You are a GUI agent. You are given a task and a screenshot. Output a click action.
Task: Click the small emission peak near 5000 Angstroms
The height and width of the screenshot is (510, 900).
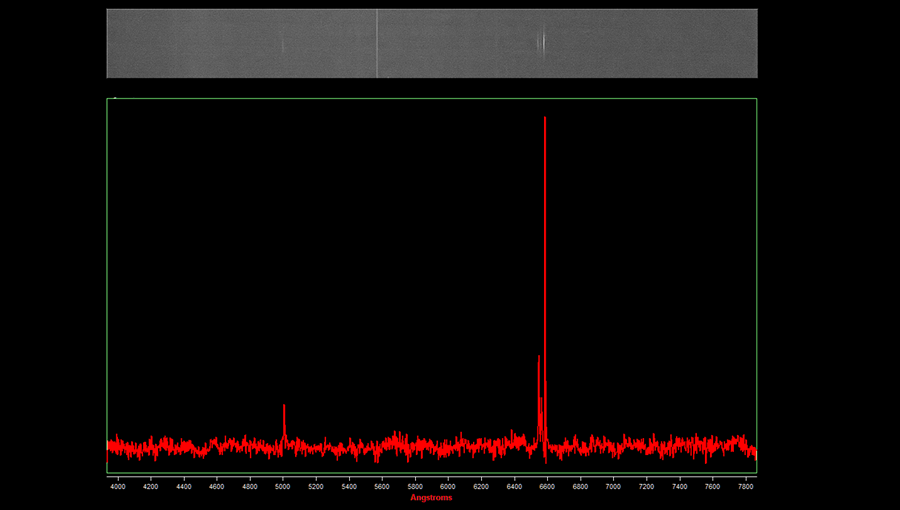pos(284,407)
